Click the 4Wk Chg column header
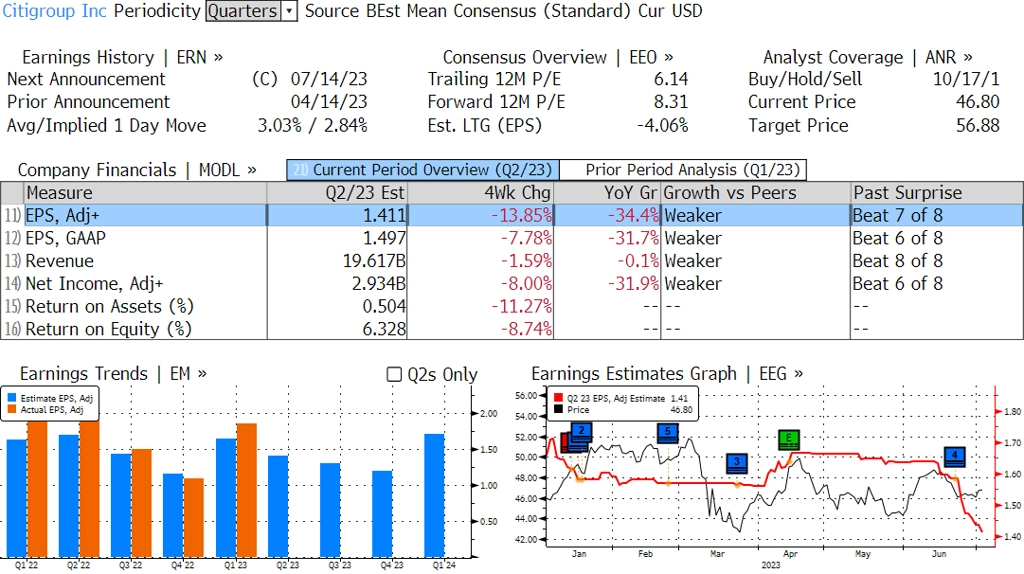This screenshot has height=574, width=1024. pos(481,193)
